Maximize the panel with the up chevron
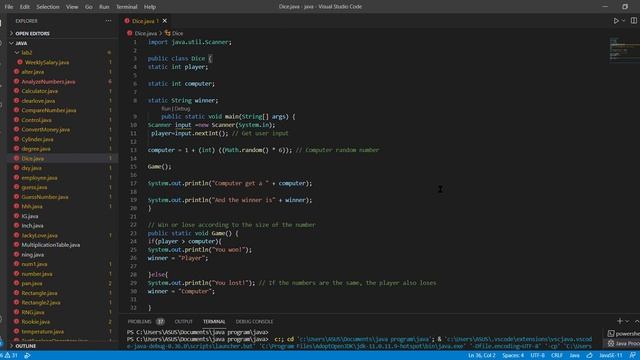 637,322
